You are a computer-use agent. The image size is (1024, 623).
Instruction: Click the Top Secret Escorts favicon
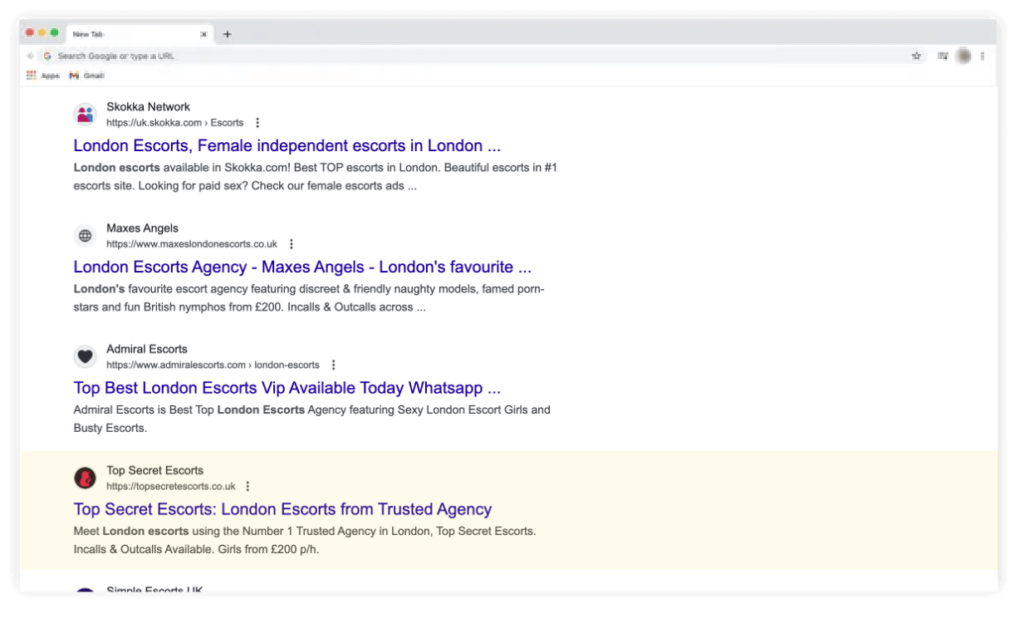tap(85, 478)
